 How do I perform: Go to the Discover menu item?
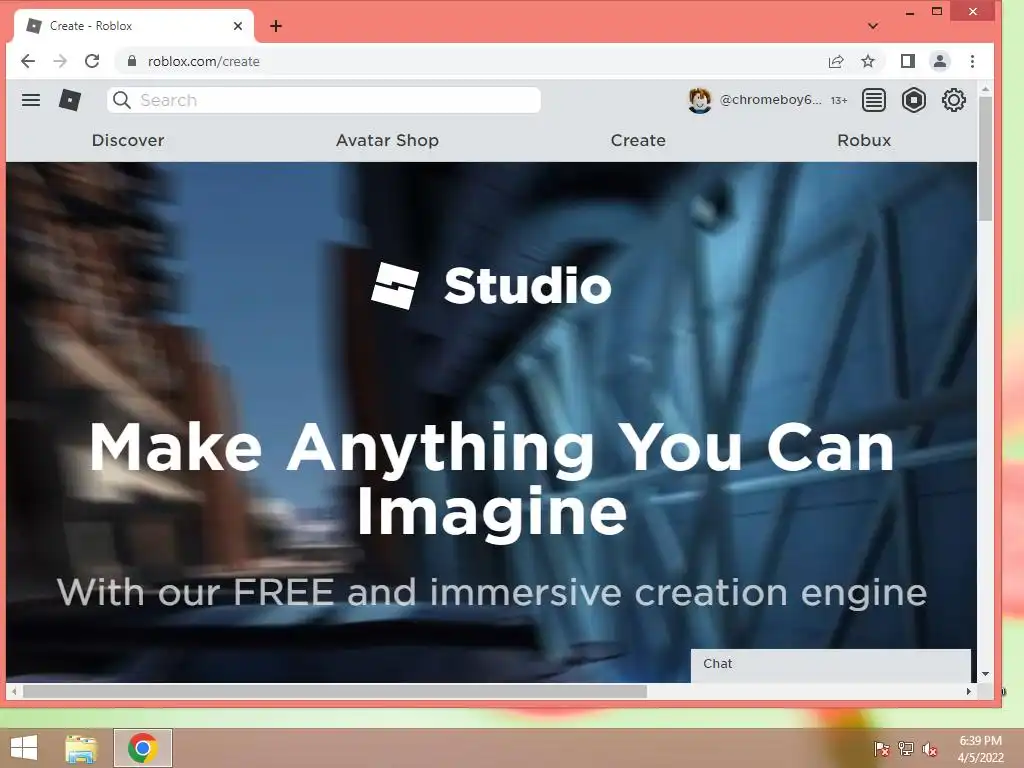pyautogui.click(x=128, y=140)
